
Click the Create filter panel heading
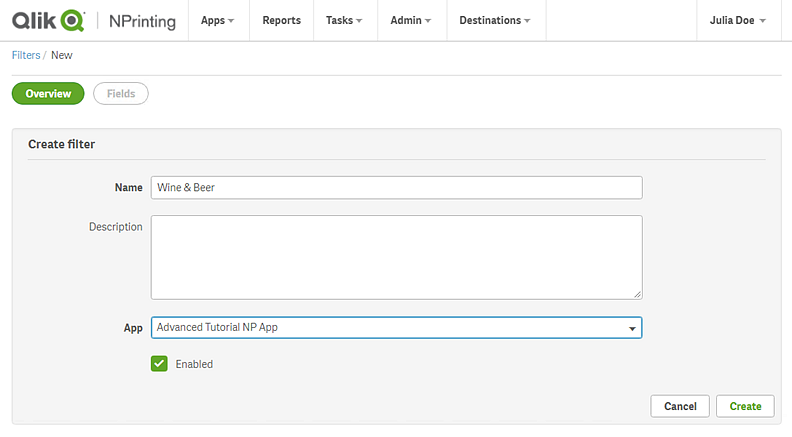click(x=62, y=144)
